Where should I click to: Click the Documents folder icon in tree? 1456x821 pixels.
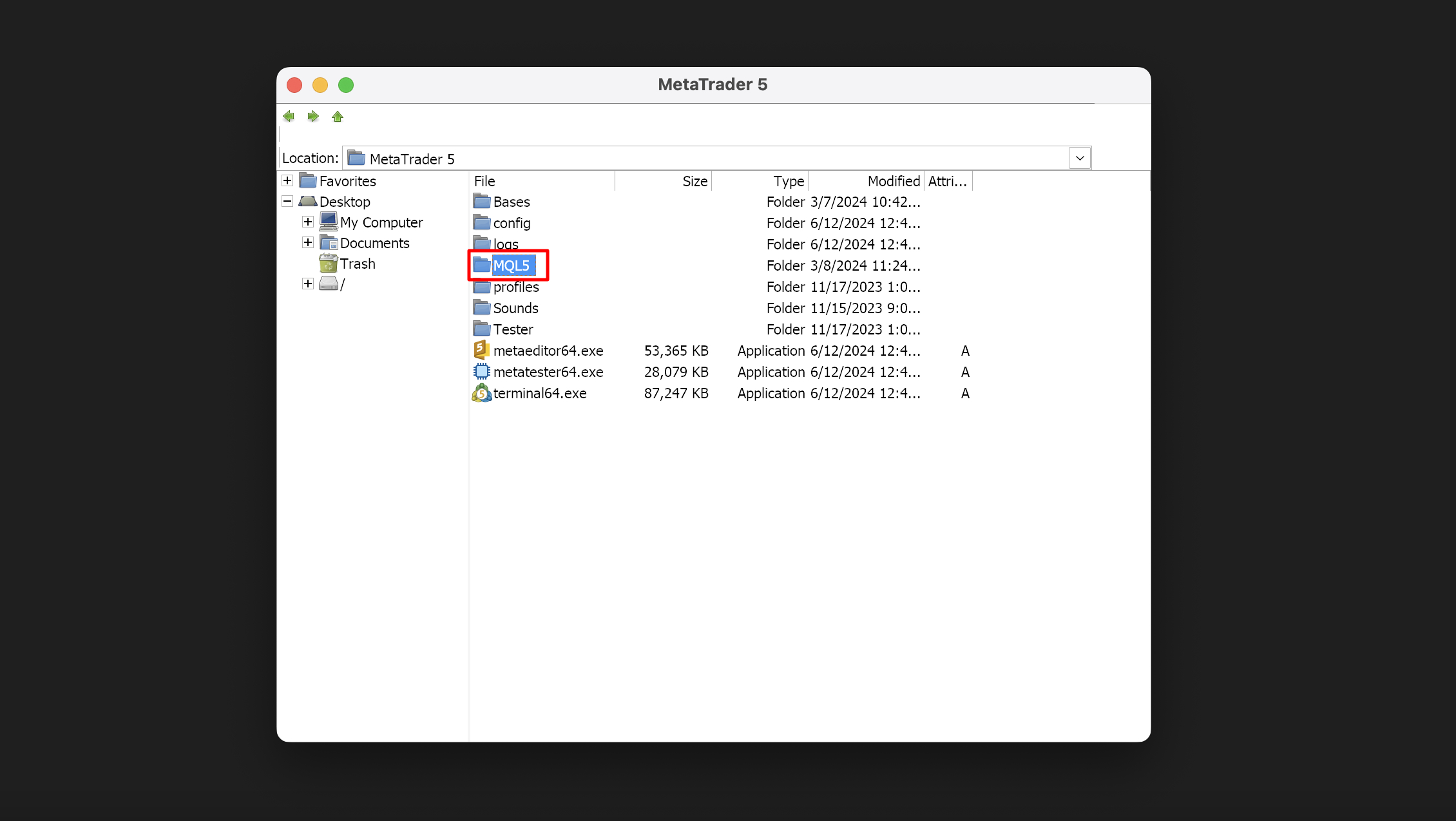click(x=329, y=242)
